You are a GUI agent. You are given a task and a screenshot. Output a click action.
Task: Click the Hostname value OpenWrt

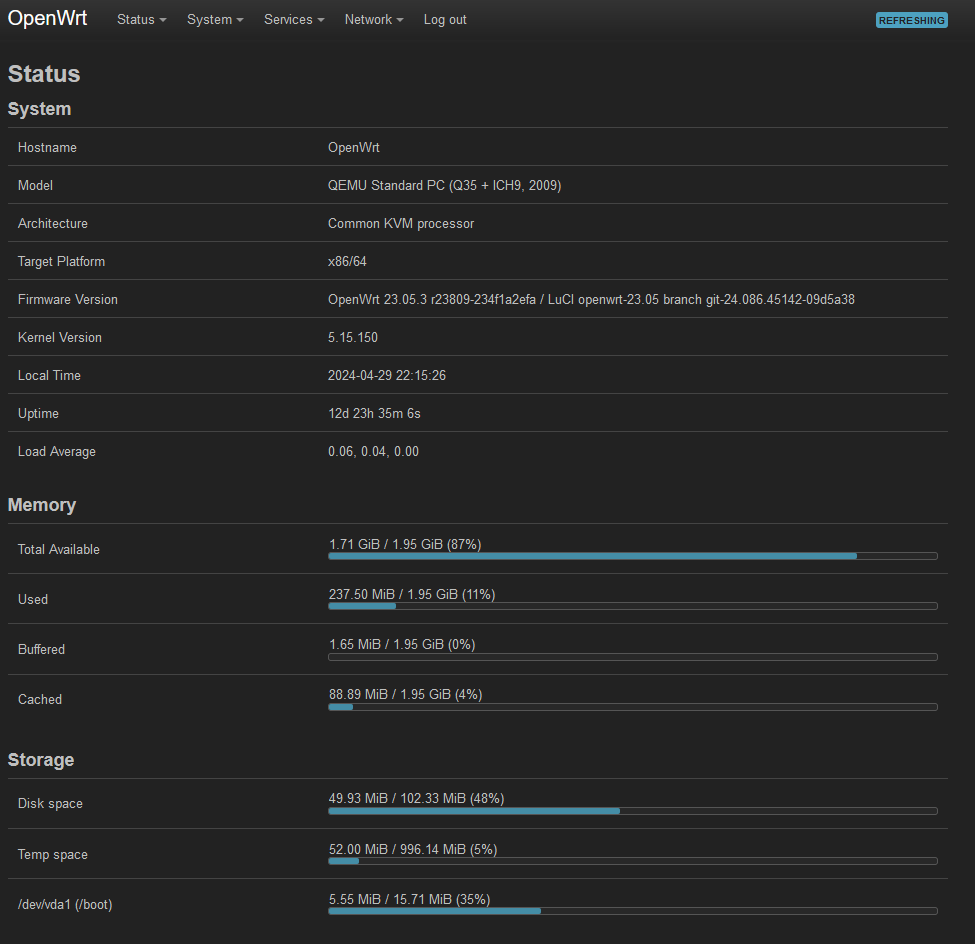[x=352, y=147]
